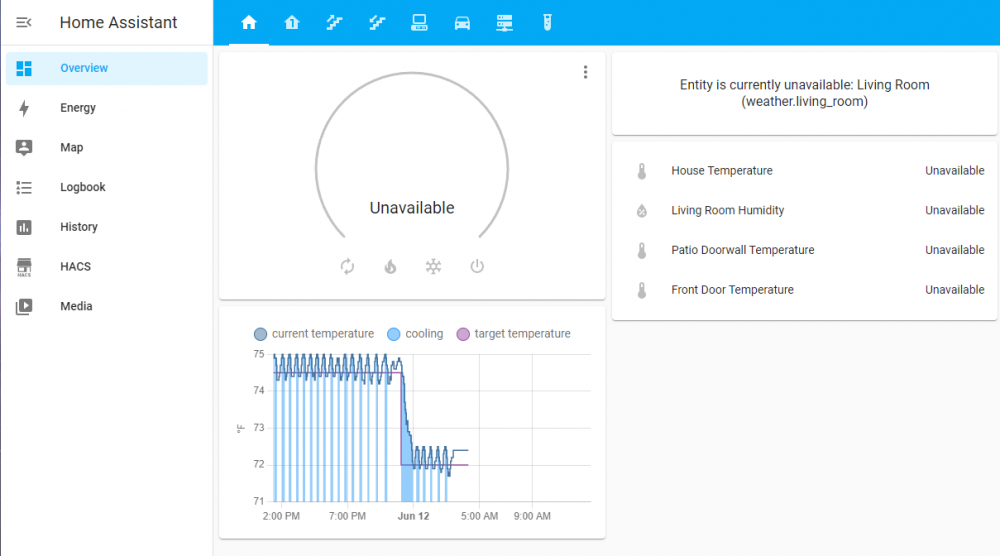This screenshot has width=1000, height=556.
Task: Set thermostat to heat mode flame icon
Action: [390, 267]
